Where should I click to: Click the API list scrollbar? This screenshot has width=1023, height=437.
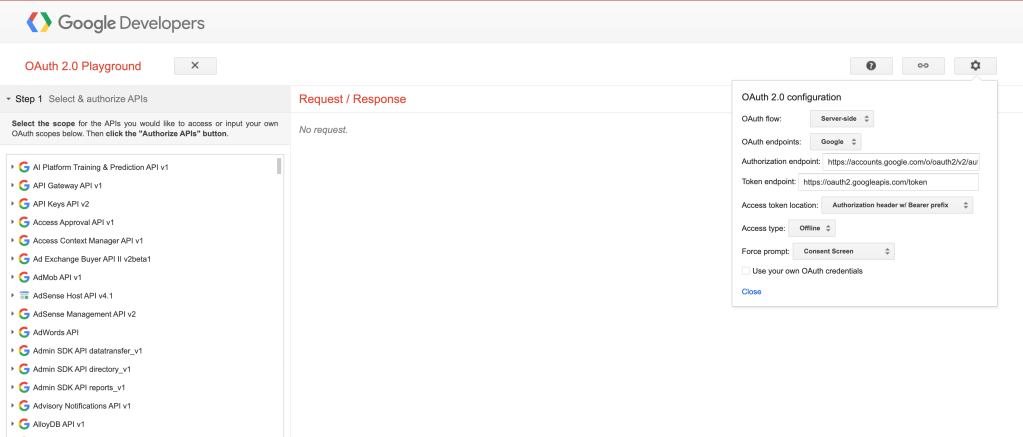[279, 166]
